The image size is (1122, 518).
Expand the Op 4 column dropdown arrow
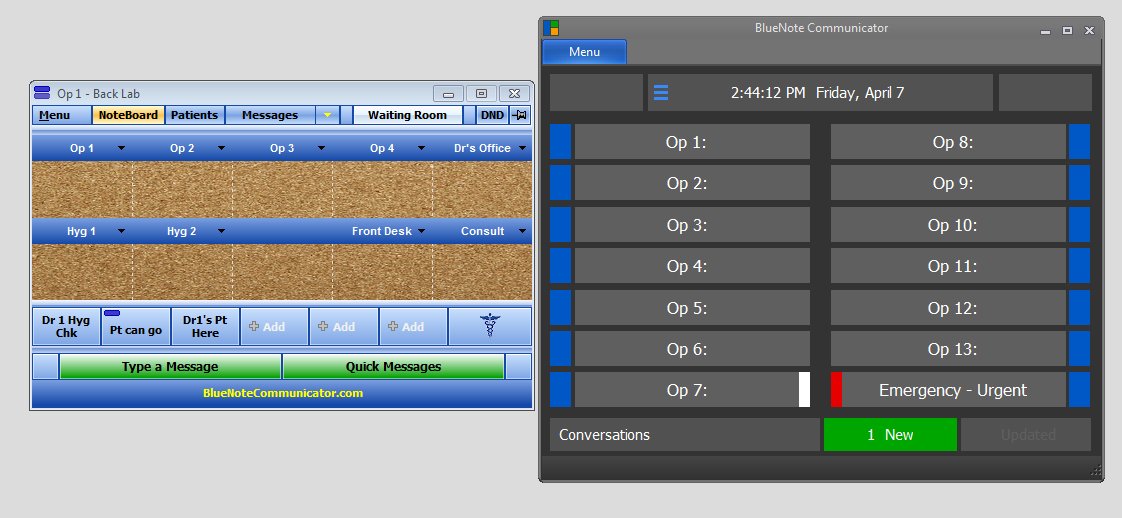pyautogui.click(x=421, y=148)
